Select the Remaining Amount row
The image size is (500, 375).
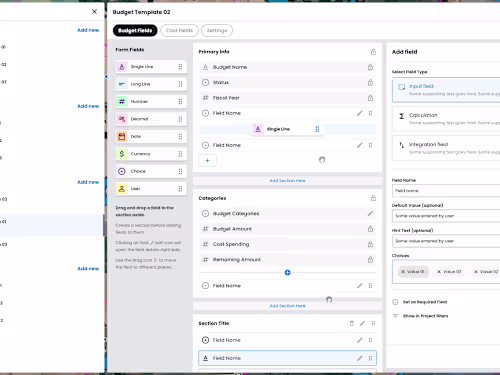click(x=287, y=259)
